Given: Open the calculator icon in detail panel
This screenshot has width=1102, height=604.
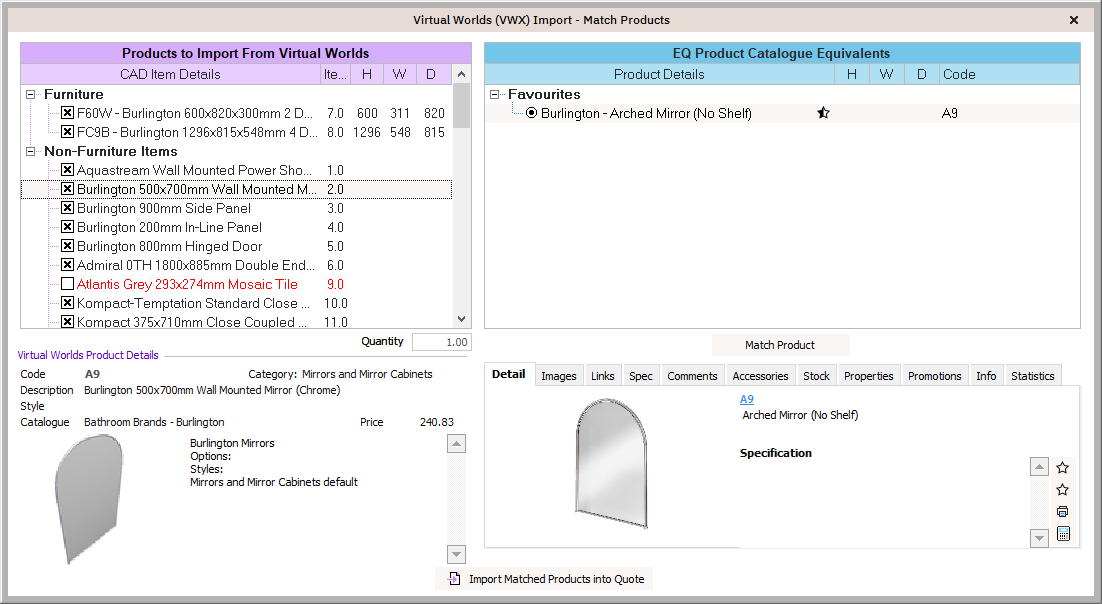Looking at the screenshot, I should (1062, 534).
